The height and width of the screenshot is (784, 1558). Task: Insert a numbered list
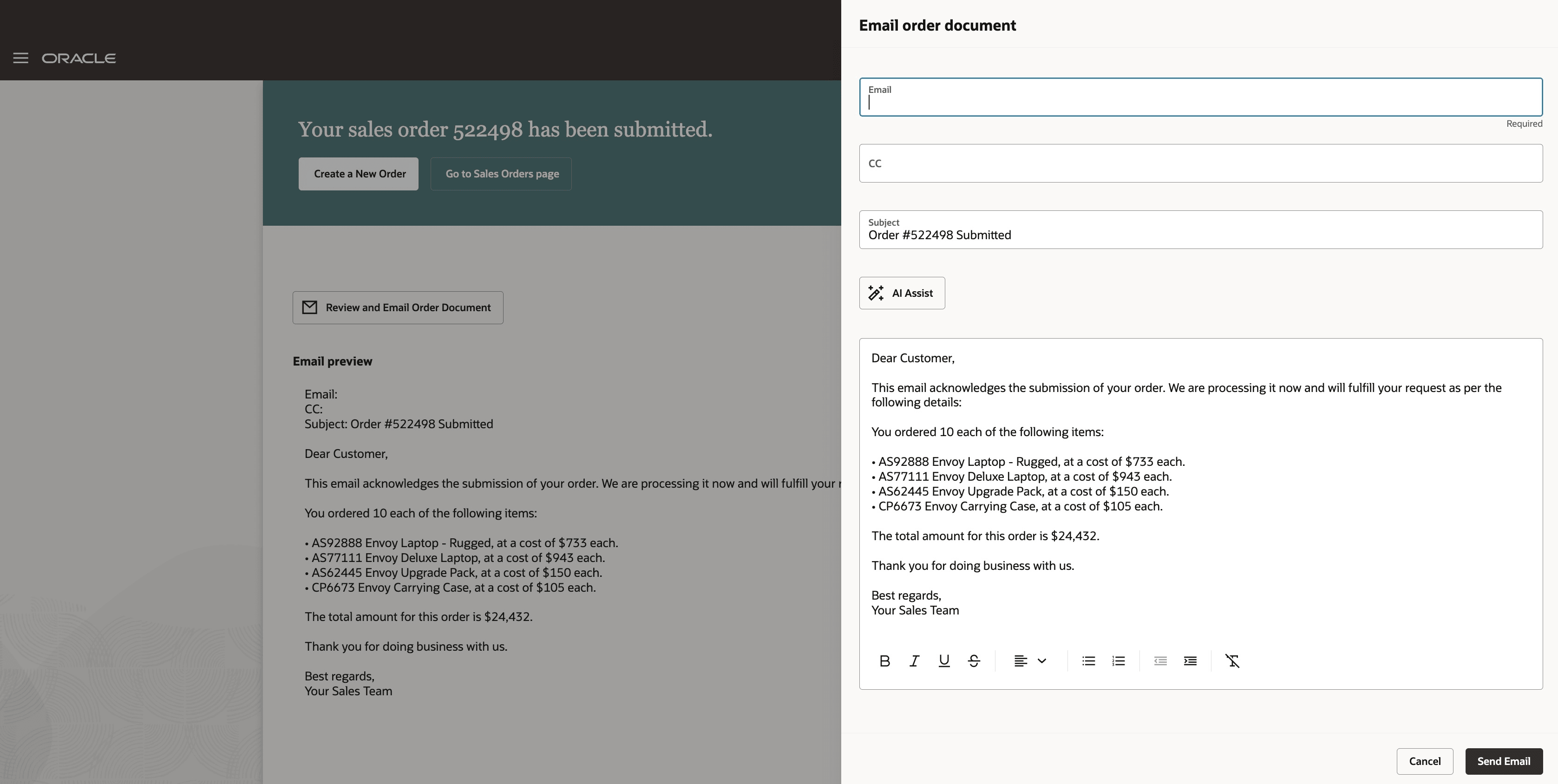tap(1118, 660)
